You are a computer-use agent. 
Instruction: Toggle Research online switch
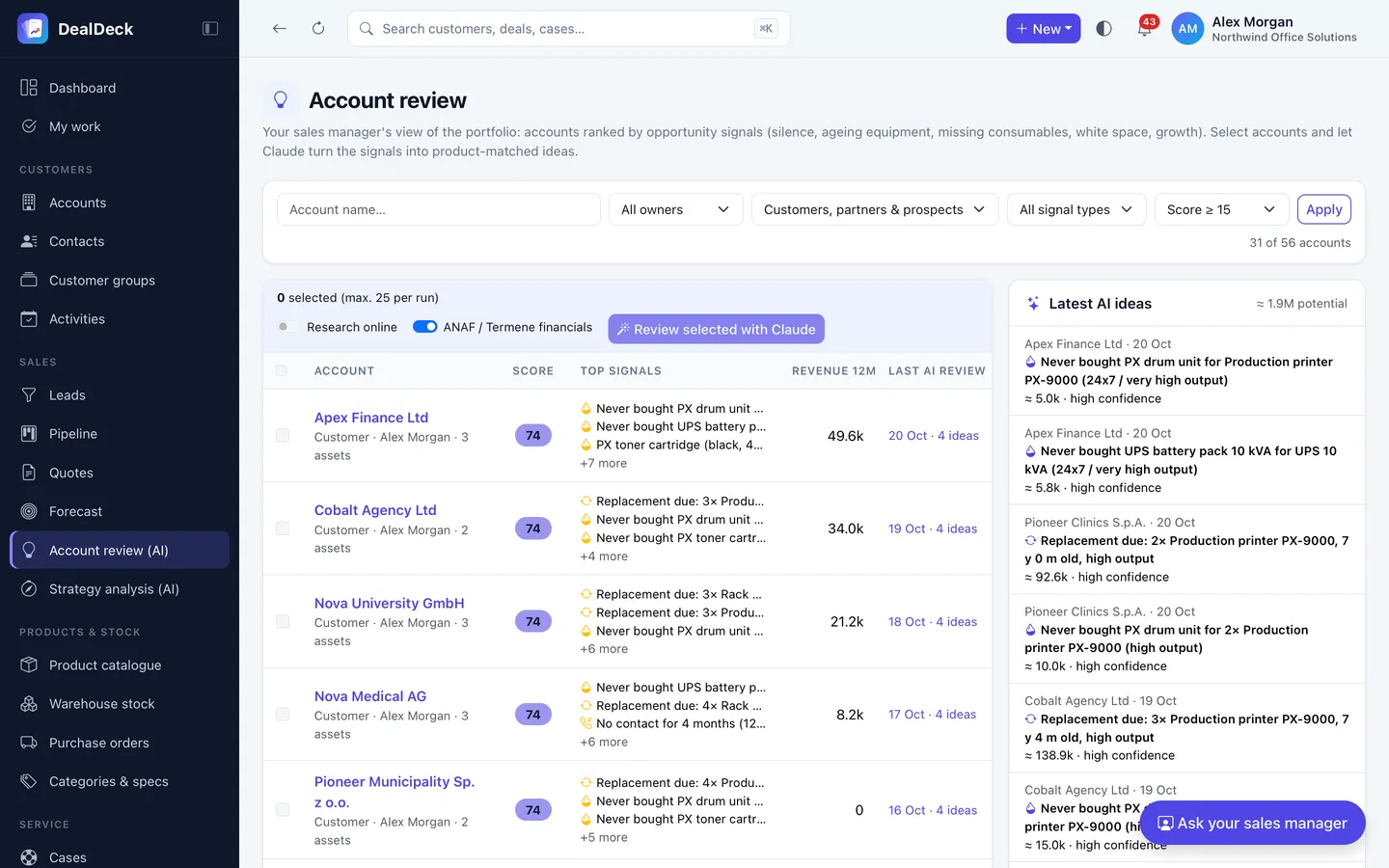(x=287, y=327)
